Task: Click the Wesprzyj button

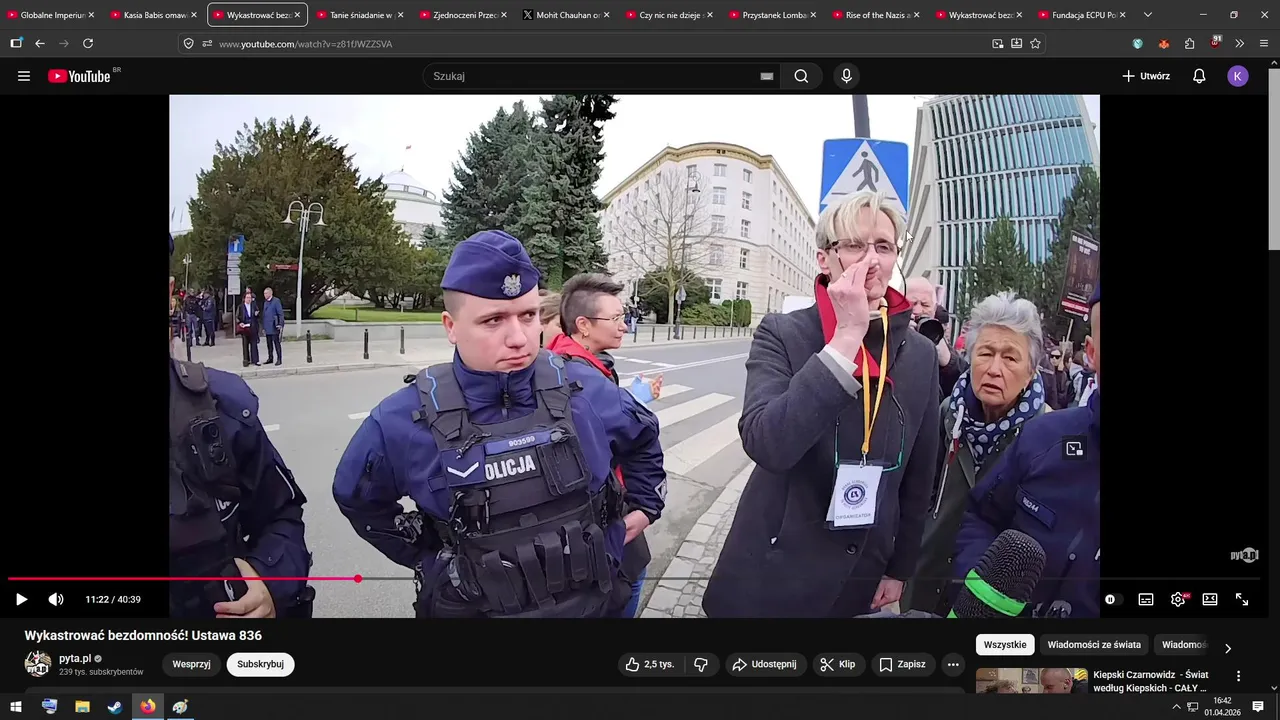Action: pos(191,664)
